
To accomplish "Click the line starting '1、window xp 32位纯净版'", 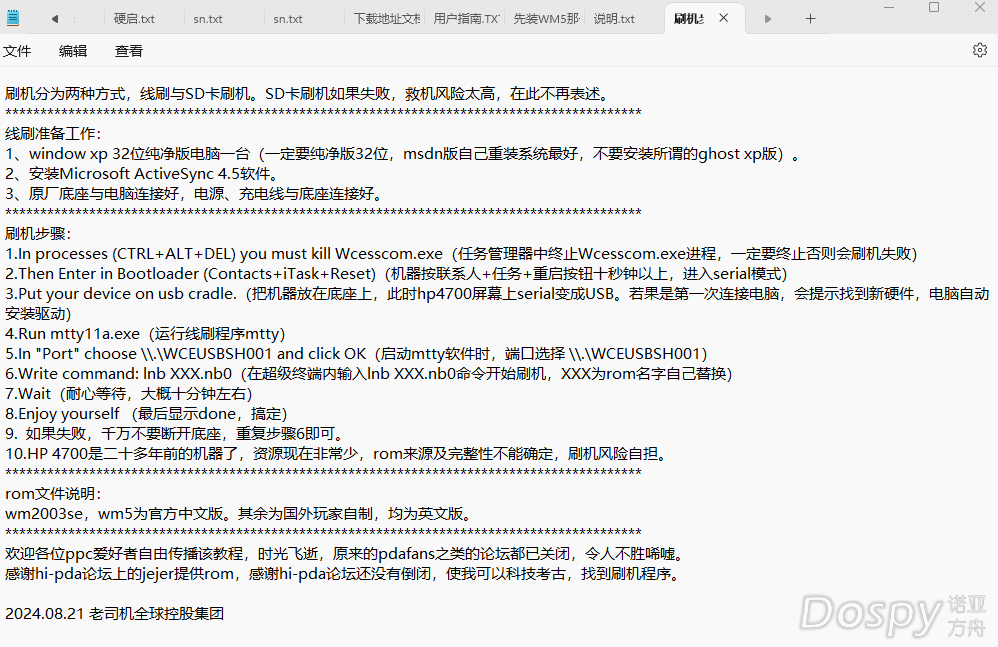I will [x=402, y=154].
